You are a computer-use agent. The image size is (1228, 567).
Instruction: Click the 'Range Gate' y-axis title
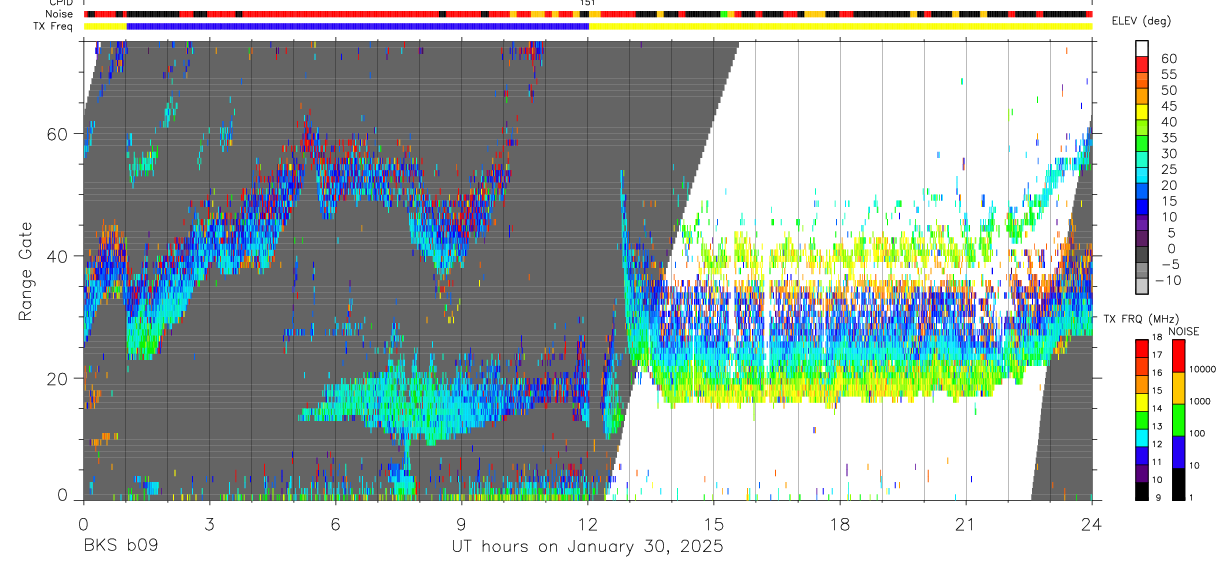pos(27,270)
